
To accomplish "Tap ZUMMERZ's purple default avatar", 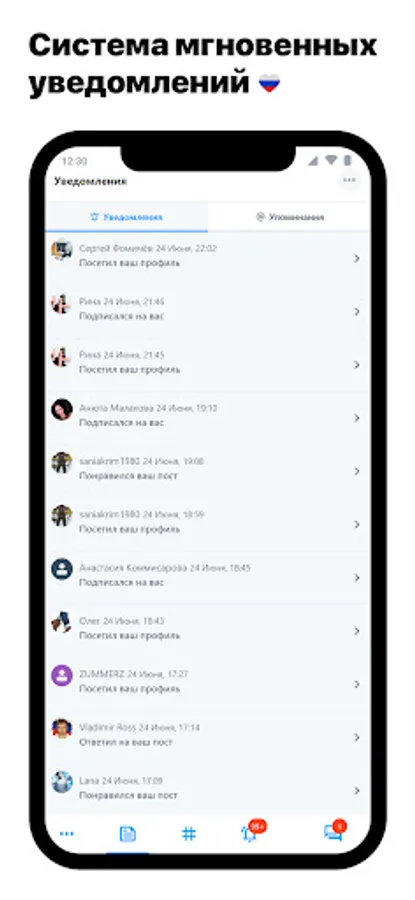I will click(x=61, y=676).
